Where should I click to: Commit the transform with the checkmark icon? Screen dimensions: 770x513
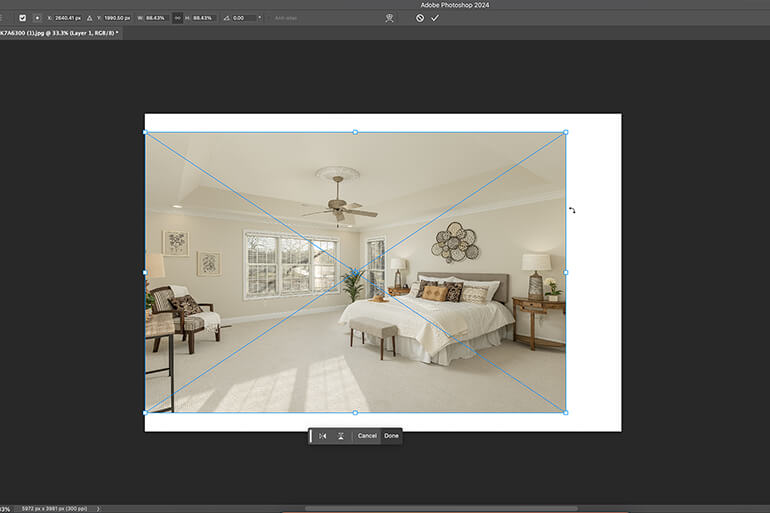(435, 18)
